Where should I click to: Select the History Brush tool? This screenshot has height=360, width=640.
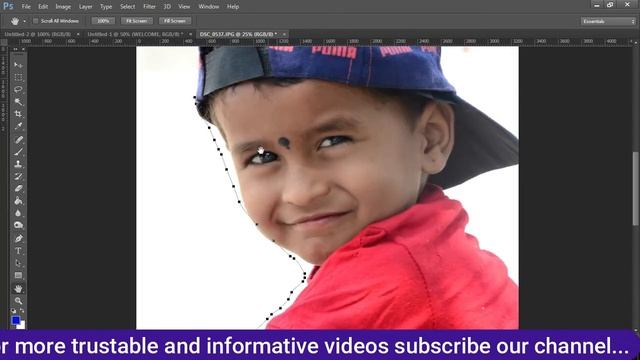tap(18, 176)
